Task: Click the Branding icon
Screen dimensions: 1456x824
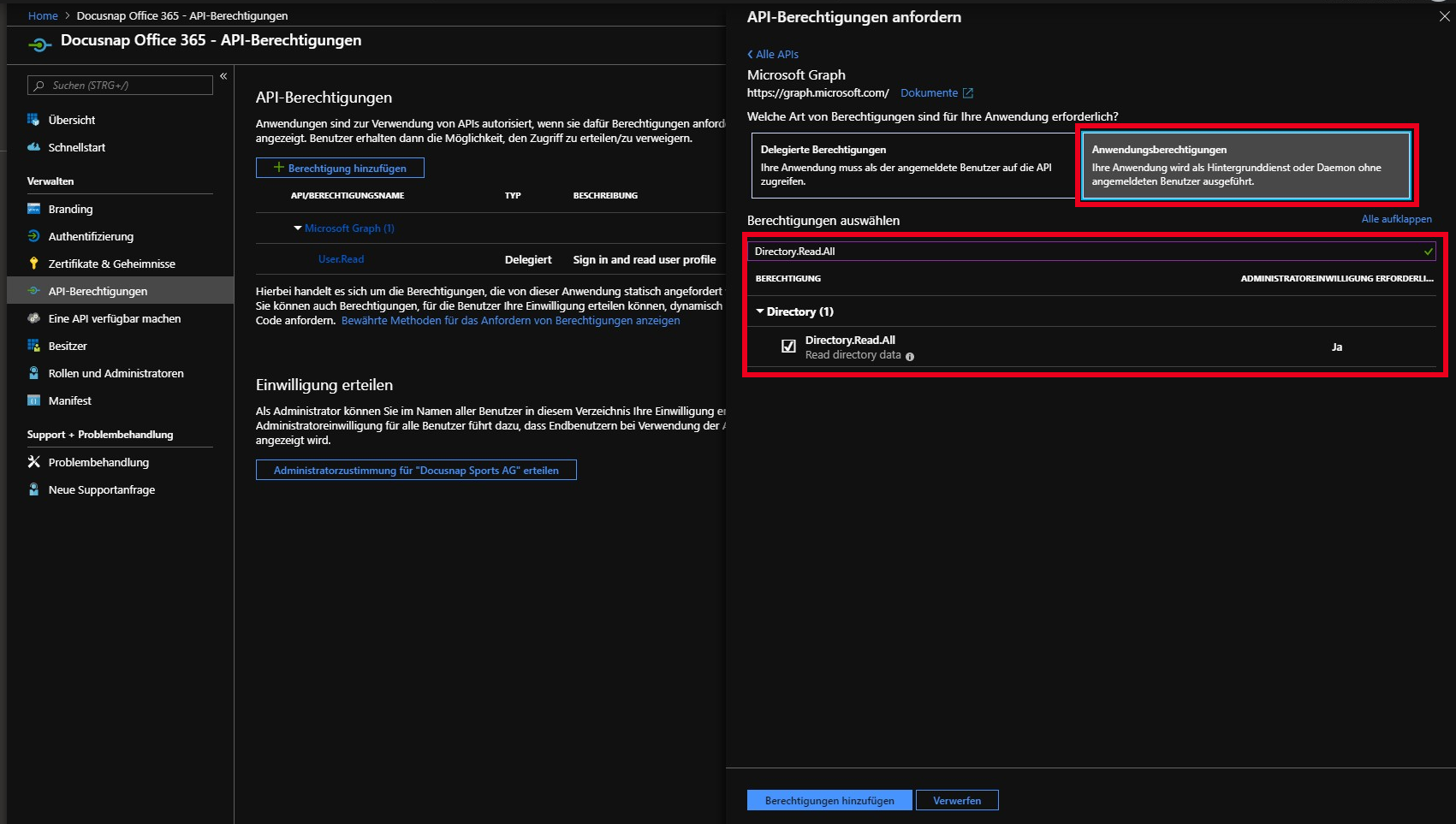Action: tap(33, 209)
